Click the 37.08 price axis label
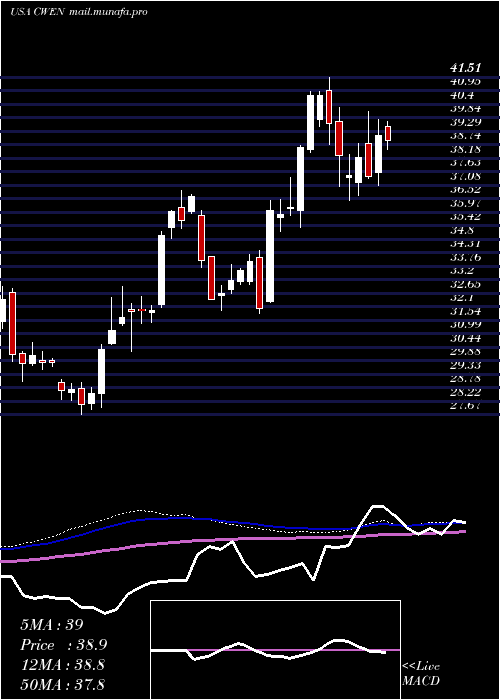This screenshot has width=500, height=700. click(466, 176)
